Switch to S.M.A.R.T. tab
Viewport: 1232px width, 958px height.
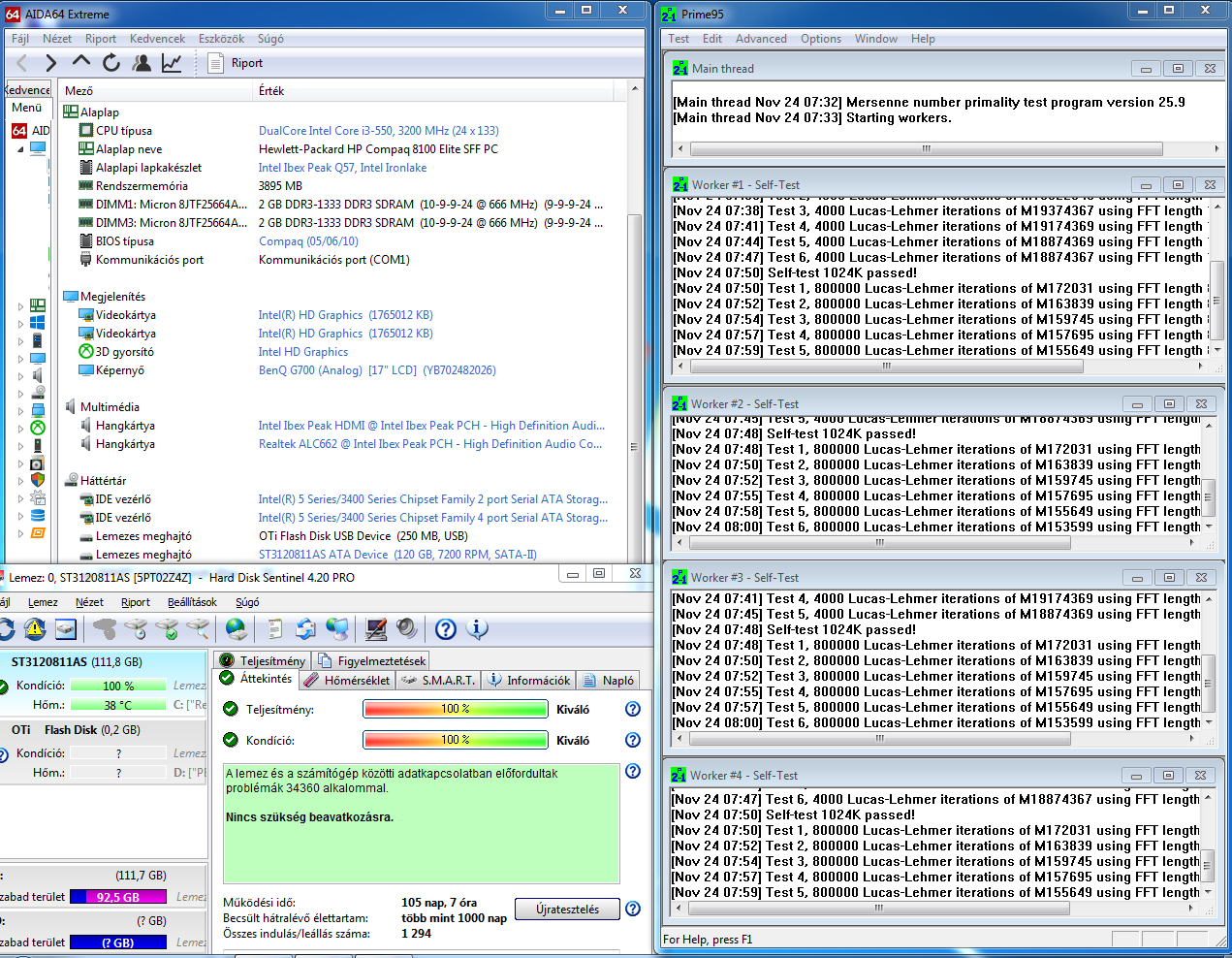pyautogui.click(x=438, y=680)
